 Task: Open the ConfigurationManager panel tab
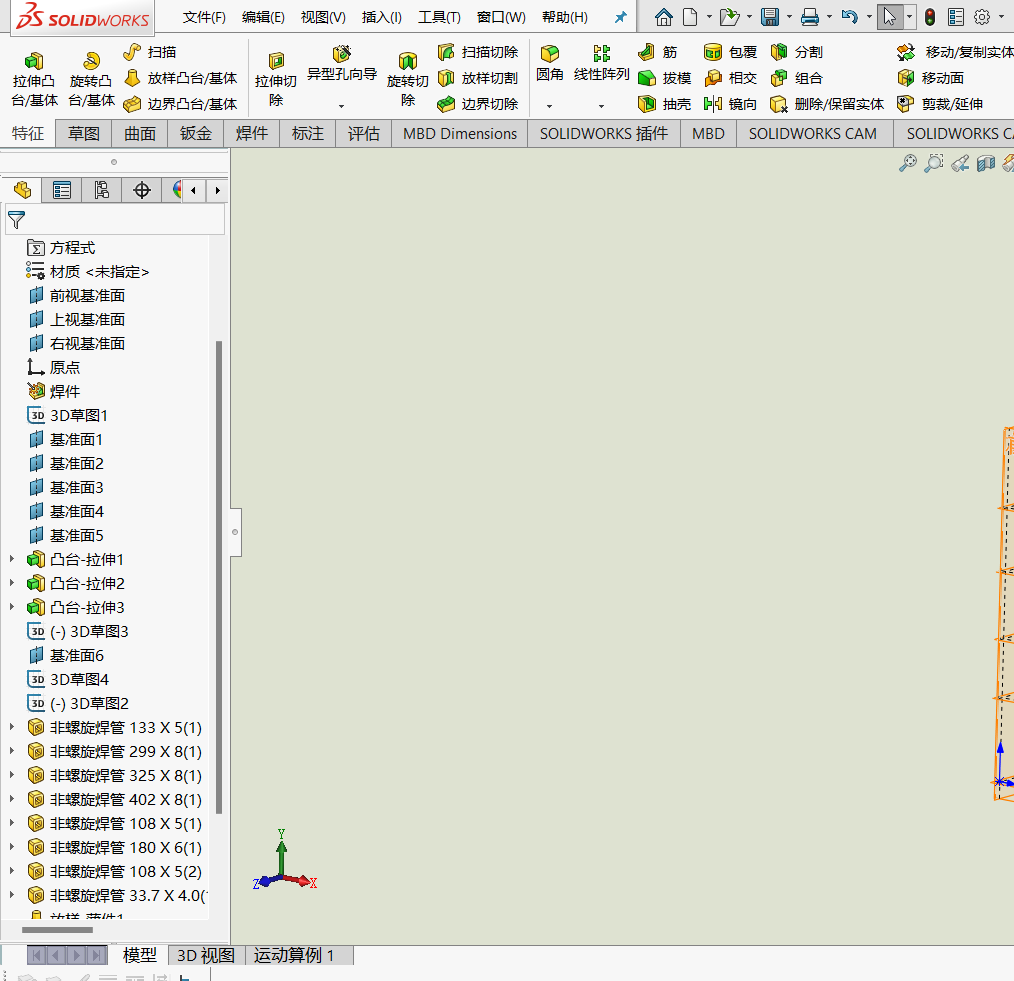pos(101,190)
